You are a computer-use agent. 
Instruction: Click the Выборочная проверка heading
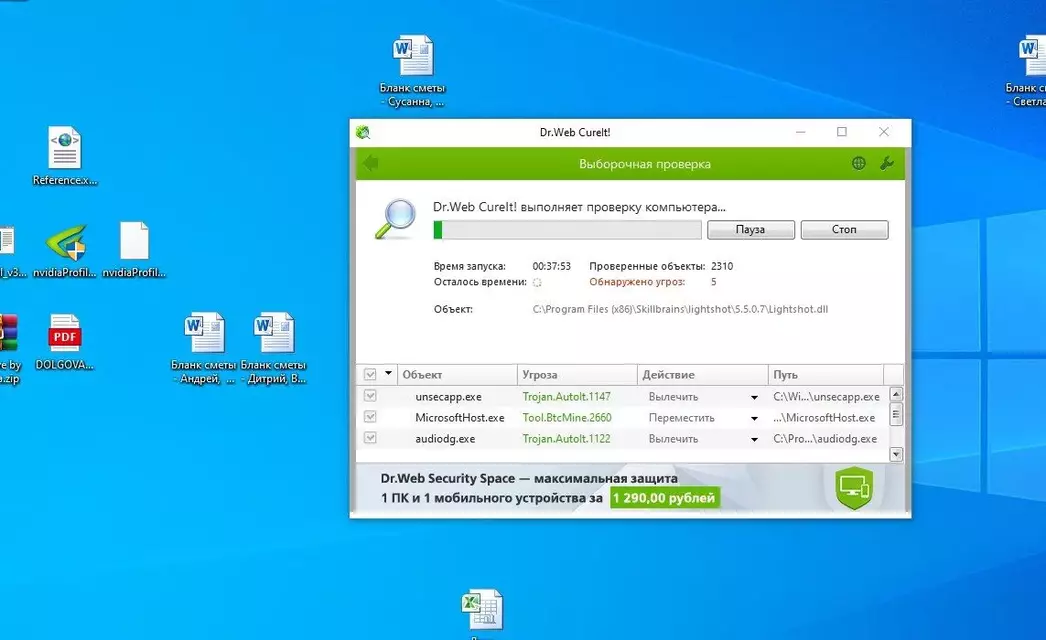click(644, 164)
